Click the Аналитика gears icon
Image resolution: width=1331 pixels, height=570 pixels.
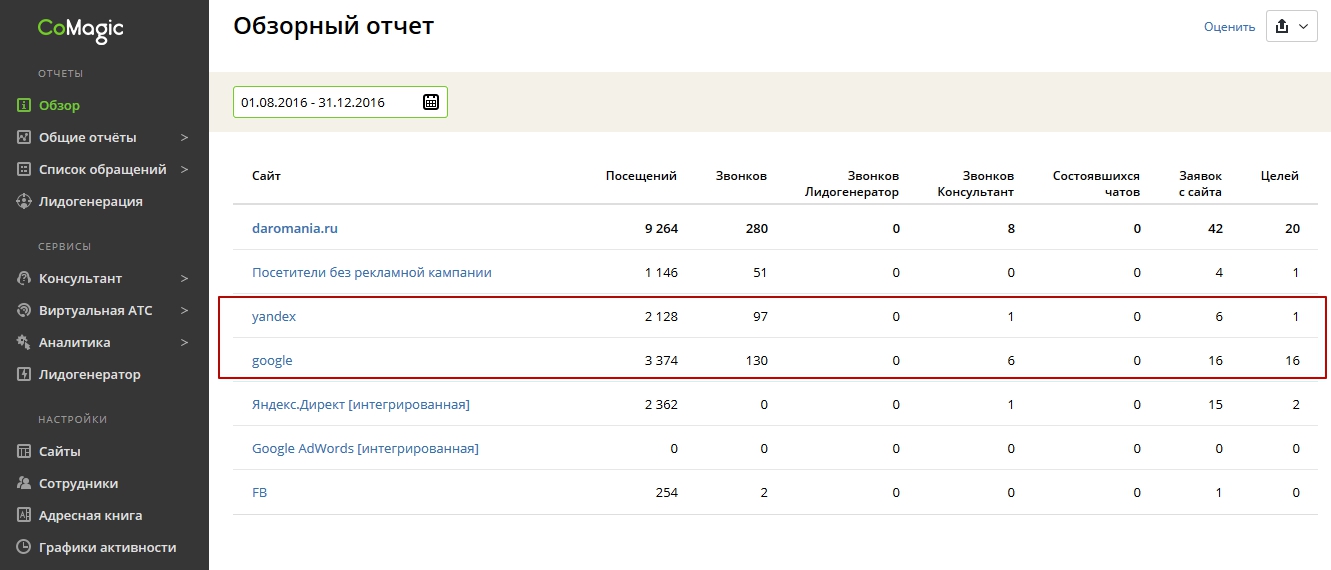coord(25,342)
